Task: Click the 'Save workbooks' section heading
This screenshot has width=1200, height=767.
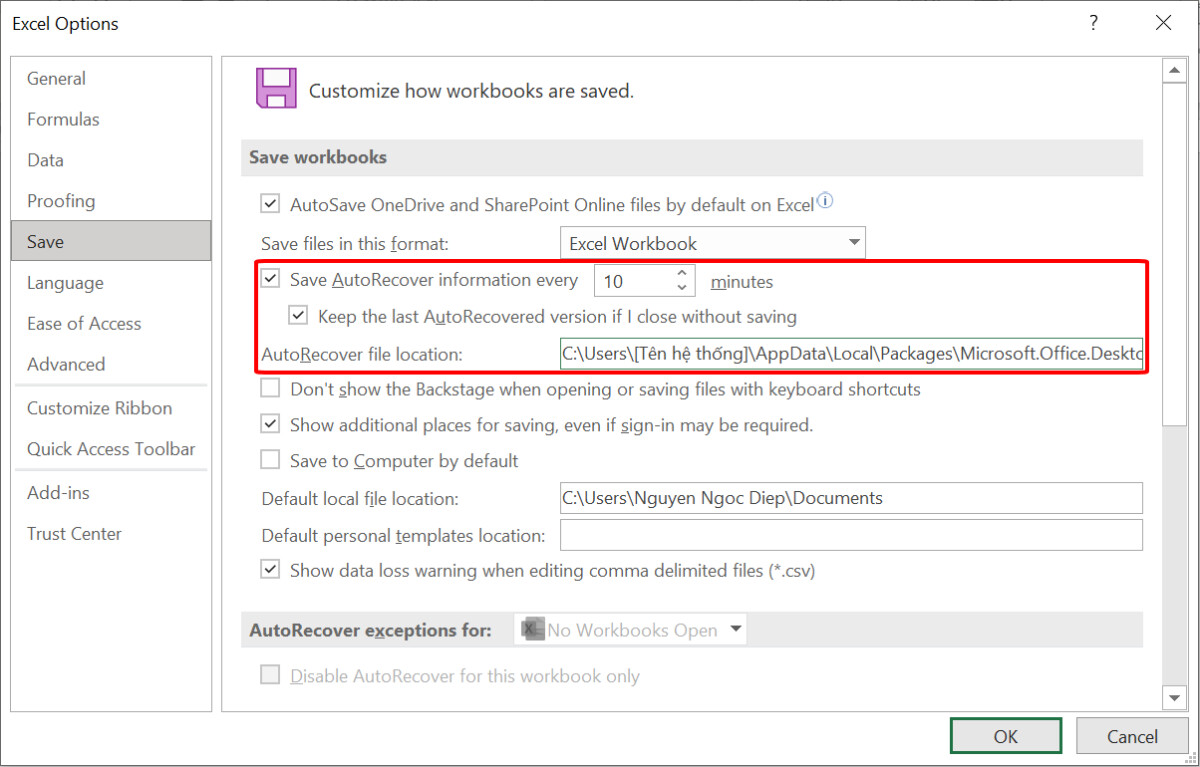Action: 318,157
